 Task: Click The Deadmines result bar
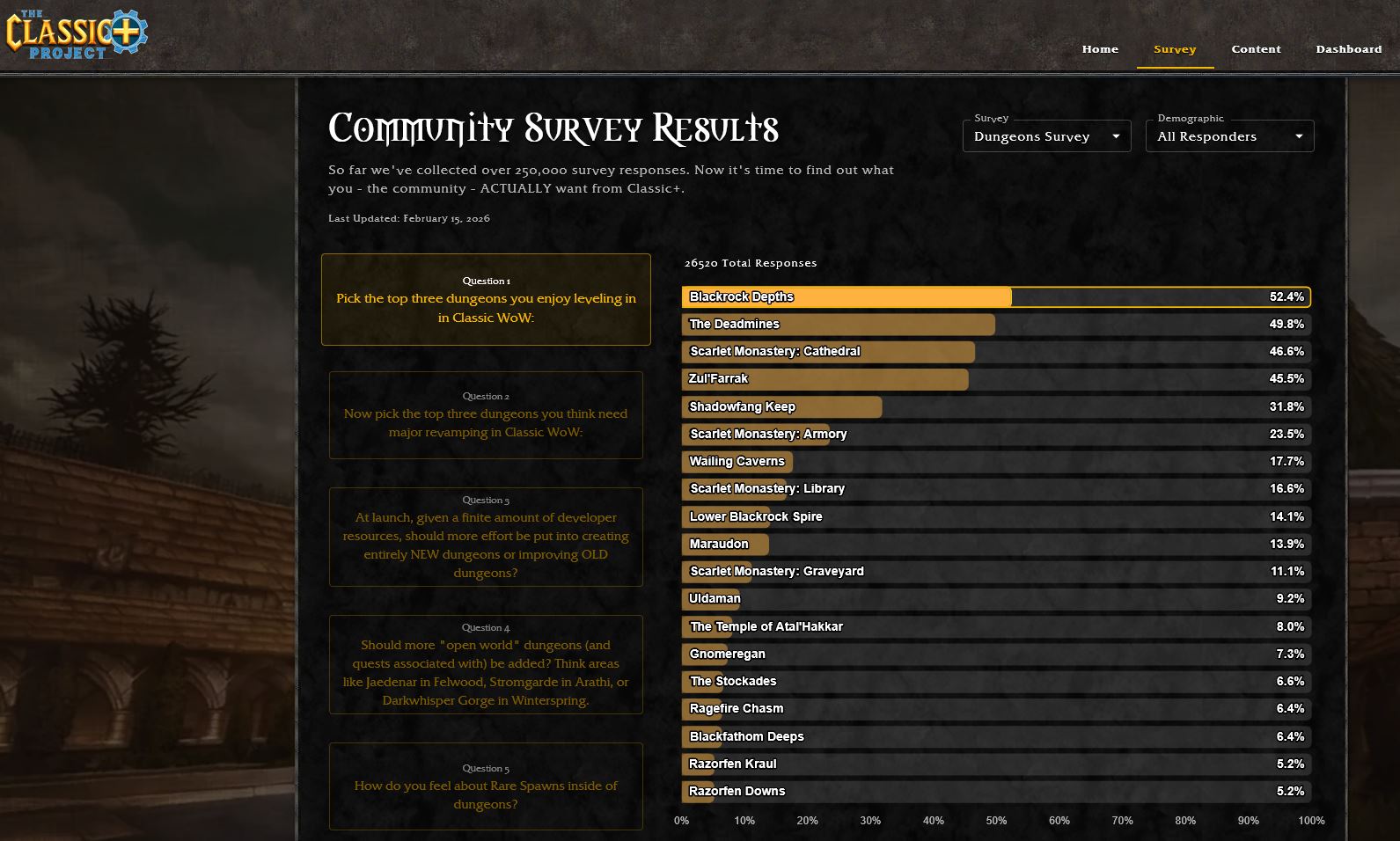point(996,325)
